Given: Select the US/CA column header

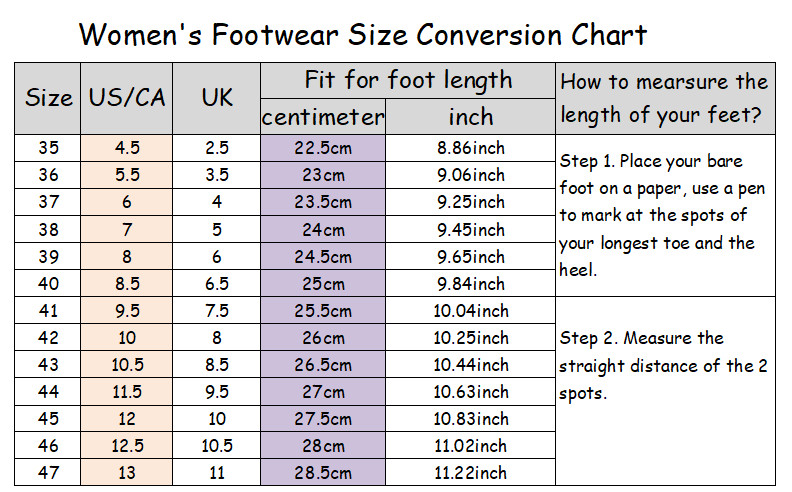Looking at the screenshot, I should (x=127, y=99).
